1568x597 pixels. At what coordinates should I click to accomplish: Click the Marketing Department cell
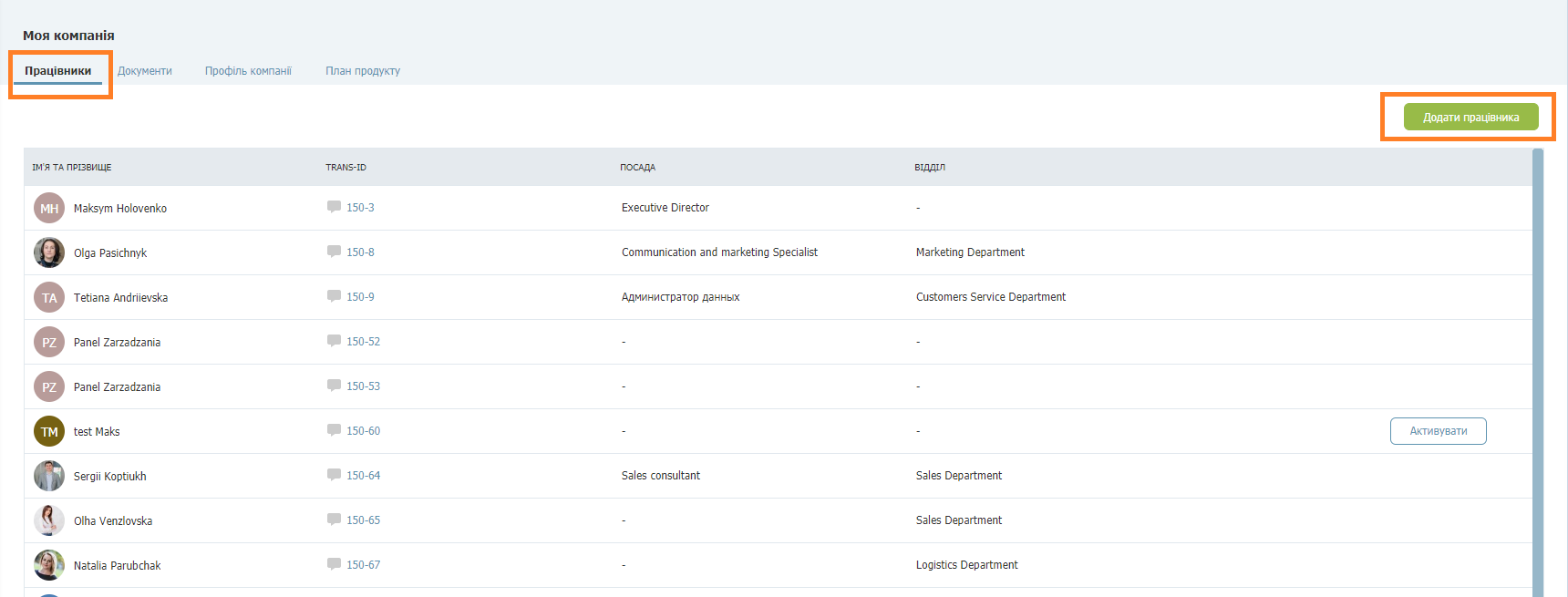[970, 252]
